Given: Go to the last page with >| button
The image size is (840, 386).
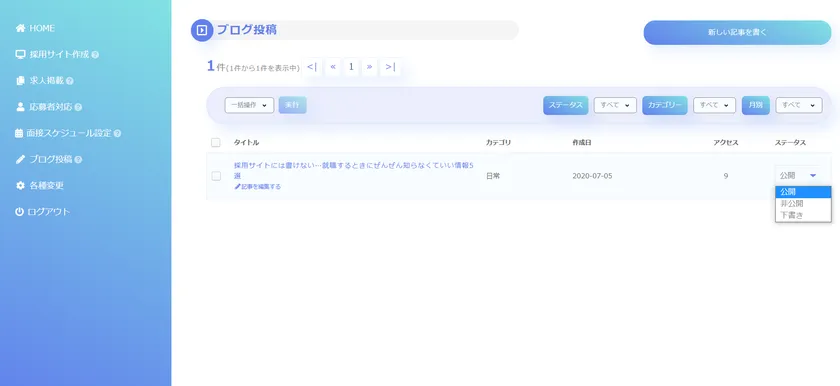Looking at the screenshot, I should point(391,67).
